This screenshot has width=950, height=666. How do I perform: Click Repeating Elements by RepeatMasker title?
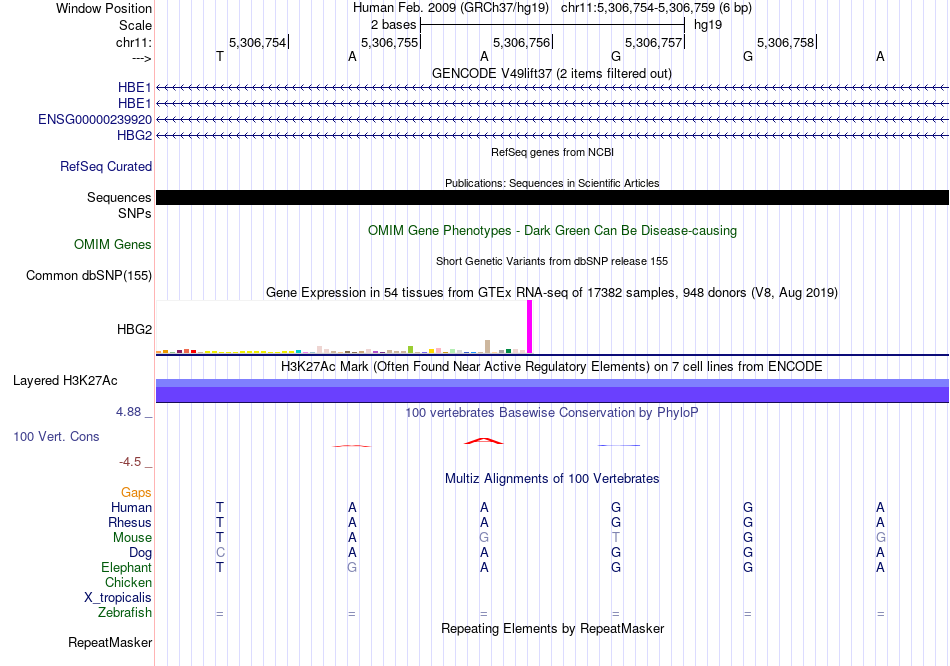[x=553, y=628]
